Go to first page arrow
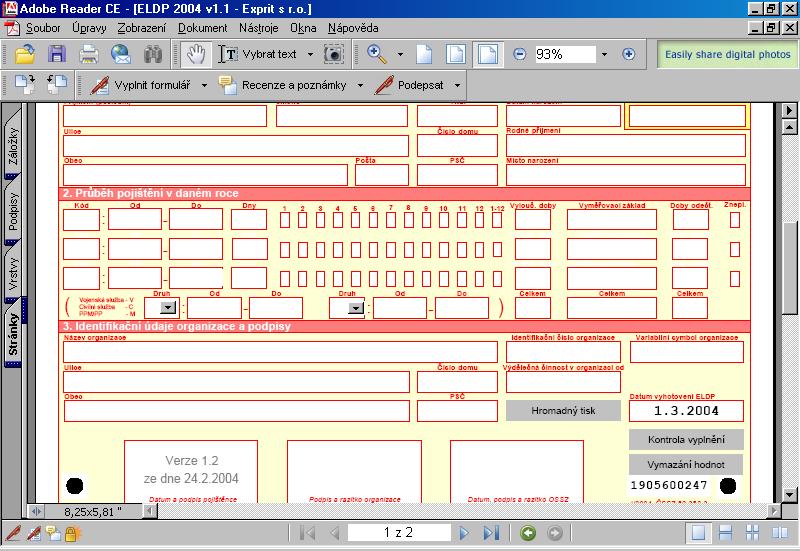This screenshot has width=800, height=551. point(307,533)
